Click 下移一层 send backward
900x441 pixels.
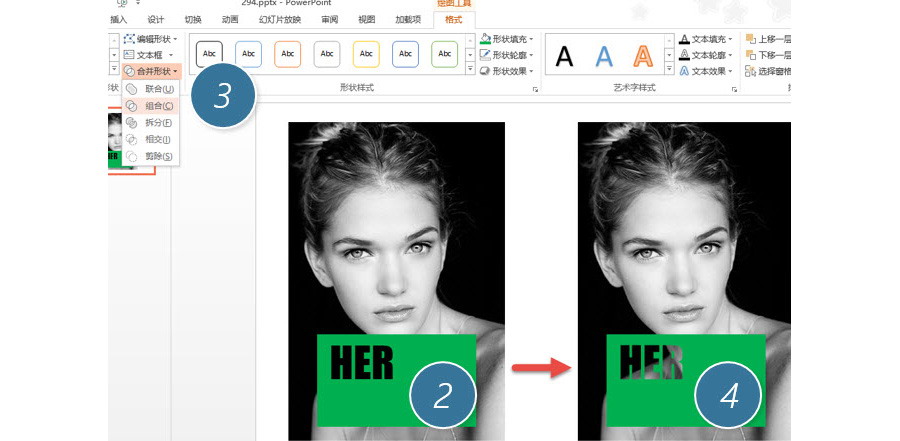click(x=768, y=55)
